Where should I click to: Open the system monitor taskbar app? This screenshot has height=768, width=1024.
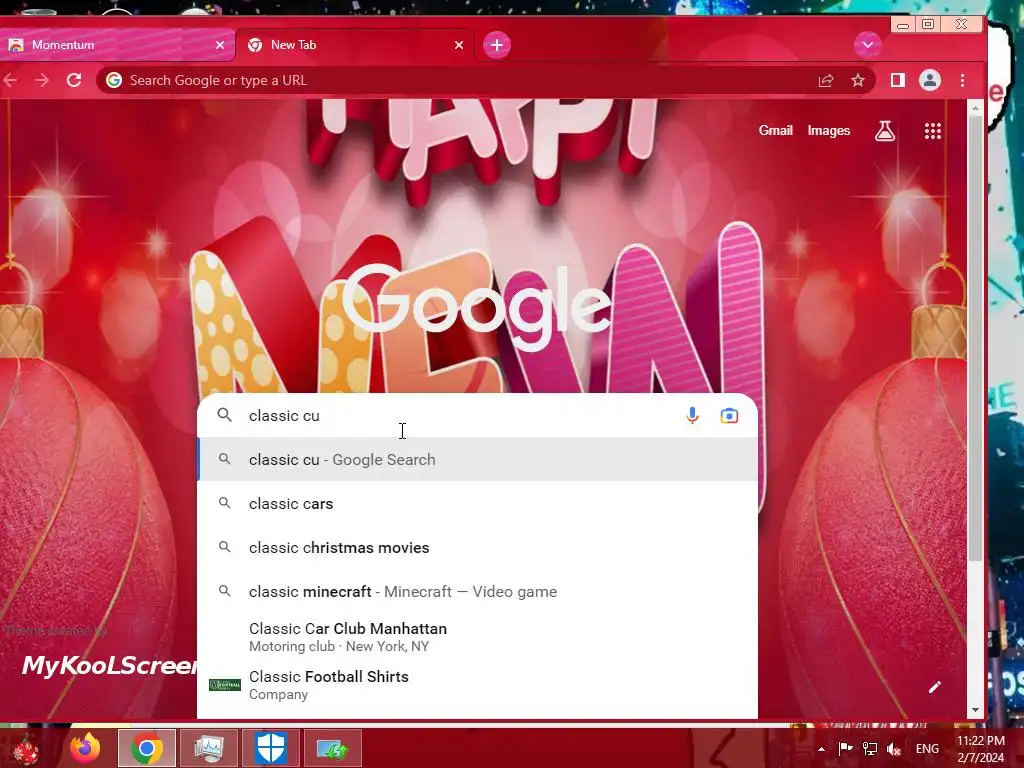pos(208,748)
